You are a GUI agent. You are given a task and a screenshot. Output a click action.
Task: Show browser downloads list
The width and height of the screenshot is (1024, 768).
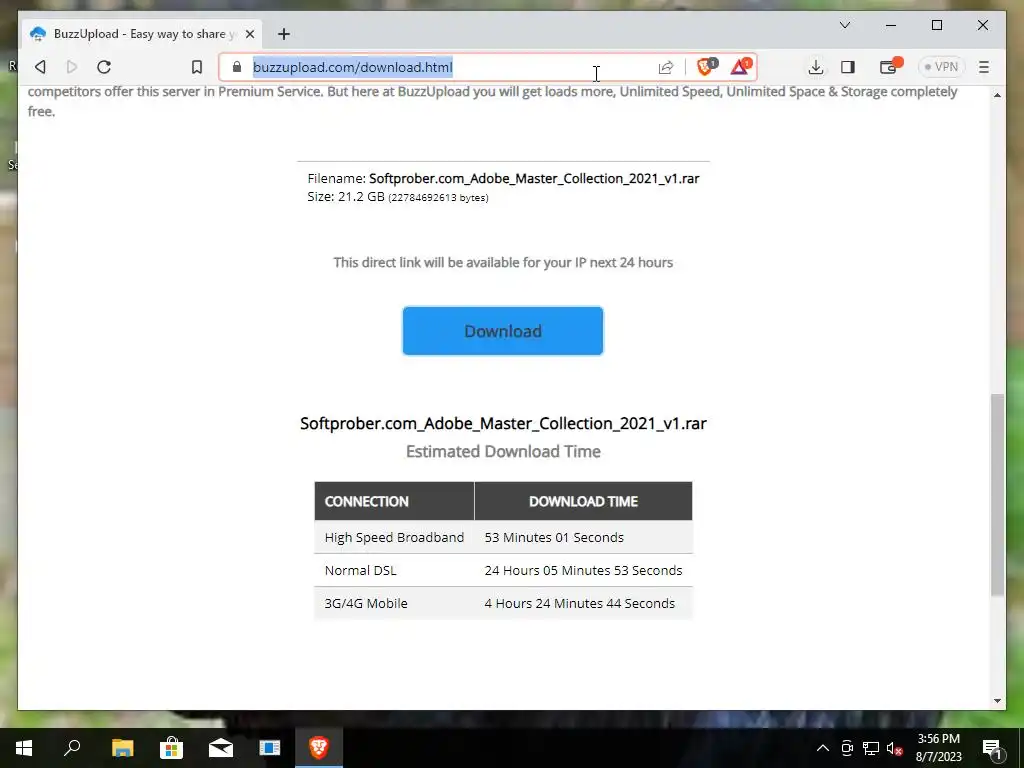(815, 67)
